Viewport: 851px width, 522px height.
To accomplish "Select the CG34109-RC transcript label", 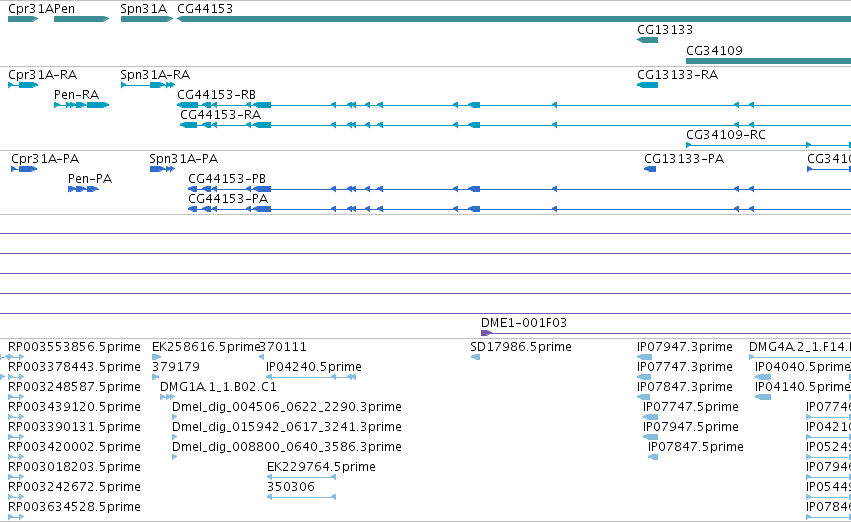I will pyautogui.click(x=726, y=135).
